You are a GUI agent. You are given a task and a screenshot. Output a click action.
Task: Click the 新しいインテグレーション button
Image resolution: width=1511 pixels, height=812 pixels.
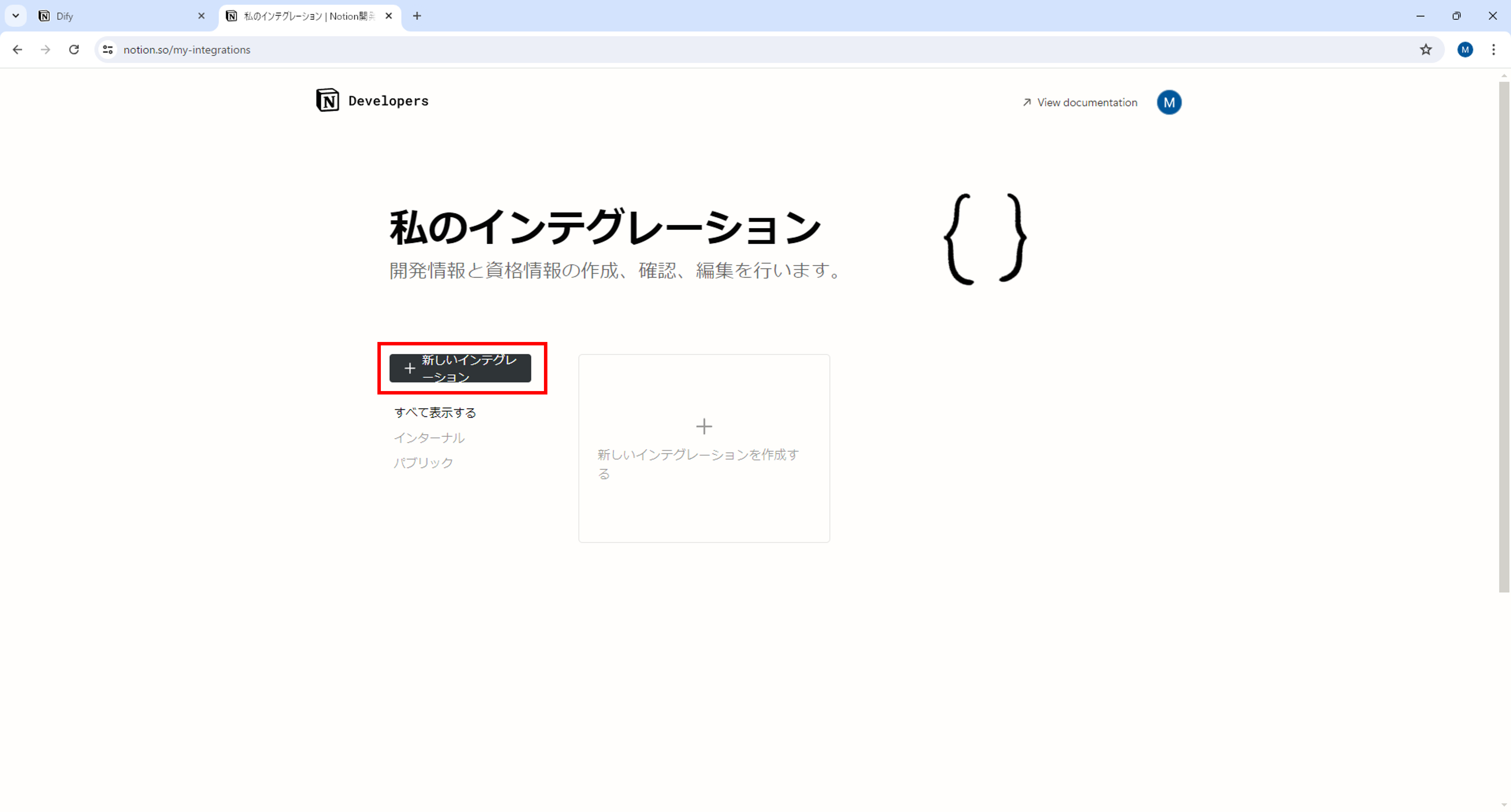point(461,368)
